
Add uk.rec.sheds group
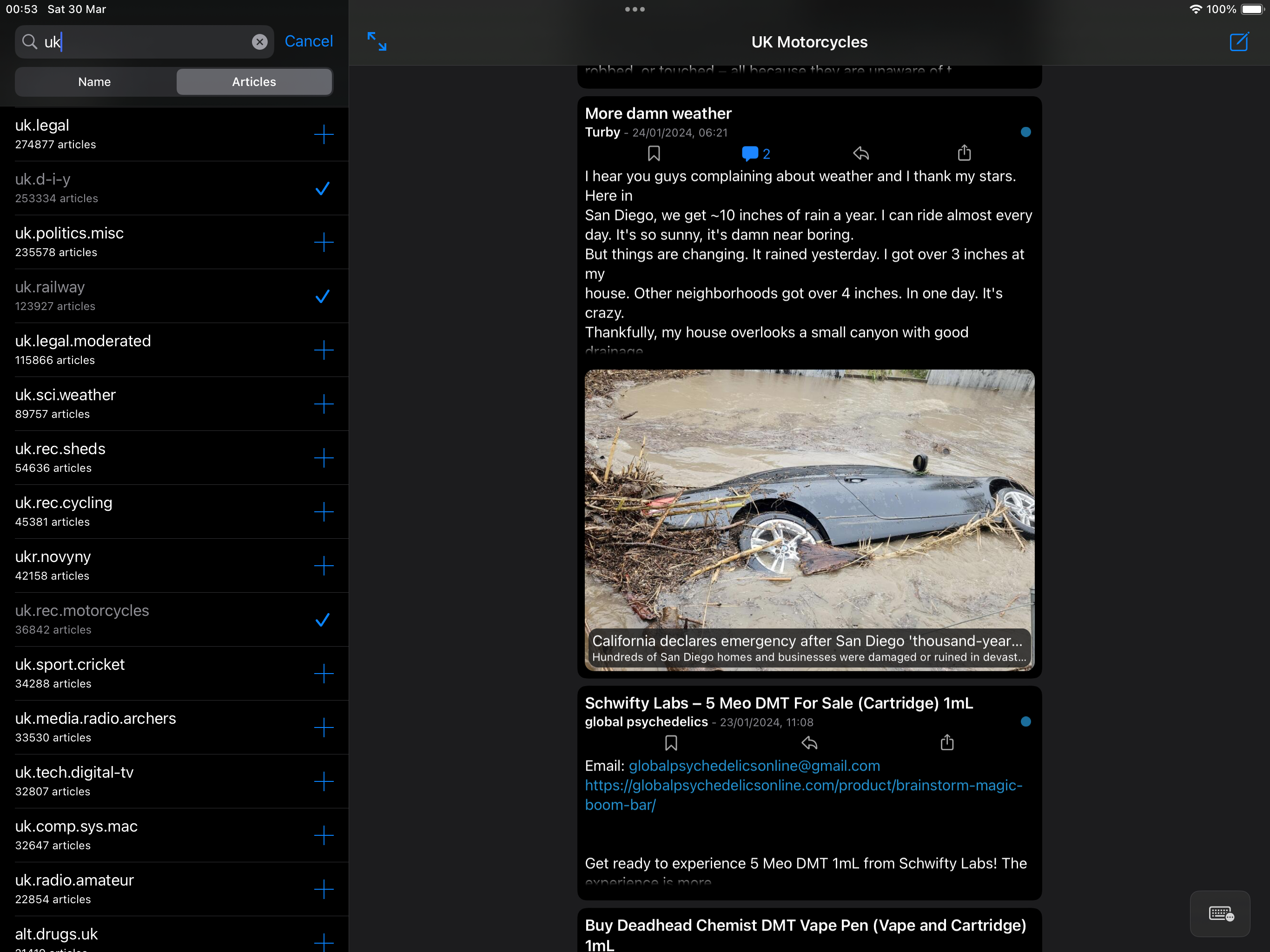coord(324,457)
